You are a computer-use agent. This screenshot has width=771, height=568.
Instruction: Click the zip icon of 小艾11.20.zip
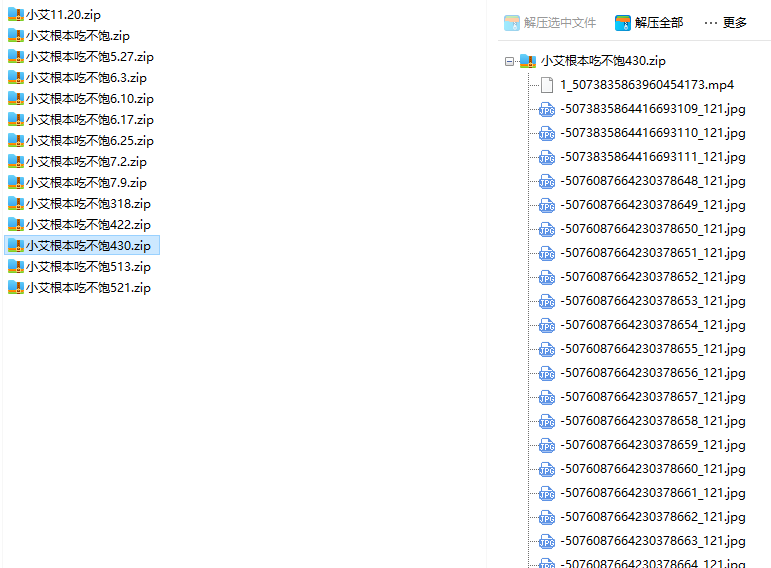click(15, 15)
